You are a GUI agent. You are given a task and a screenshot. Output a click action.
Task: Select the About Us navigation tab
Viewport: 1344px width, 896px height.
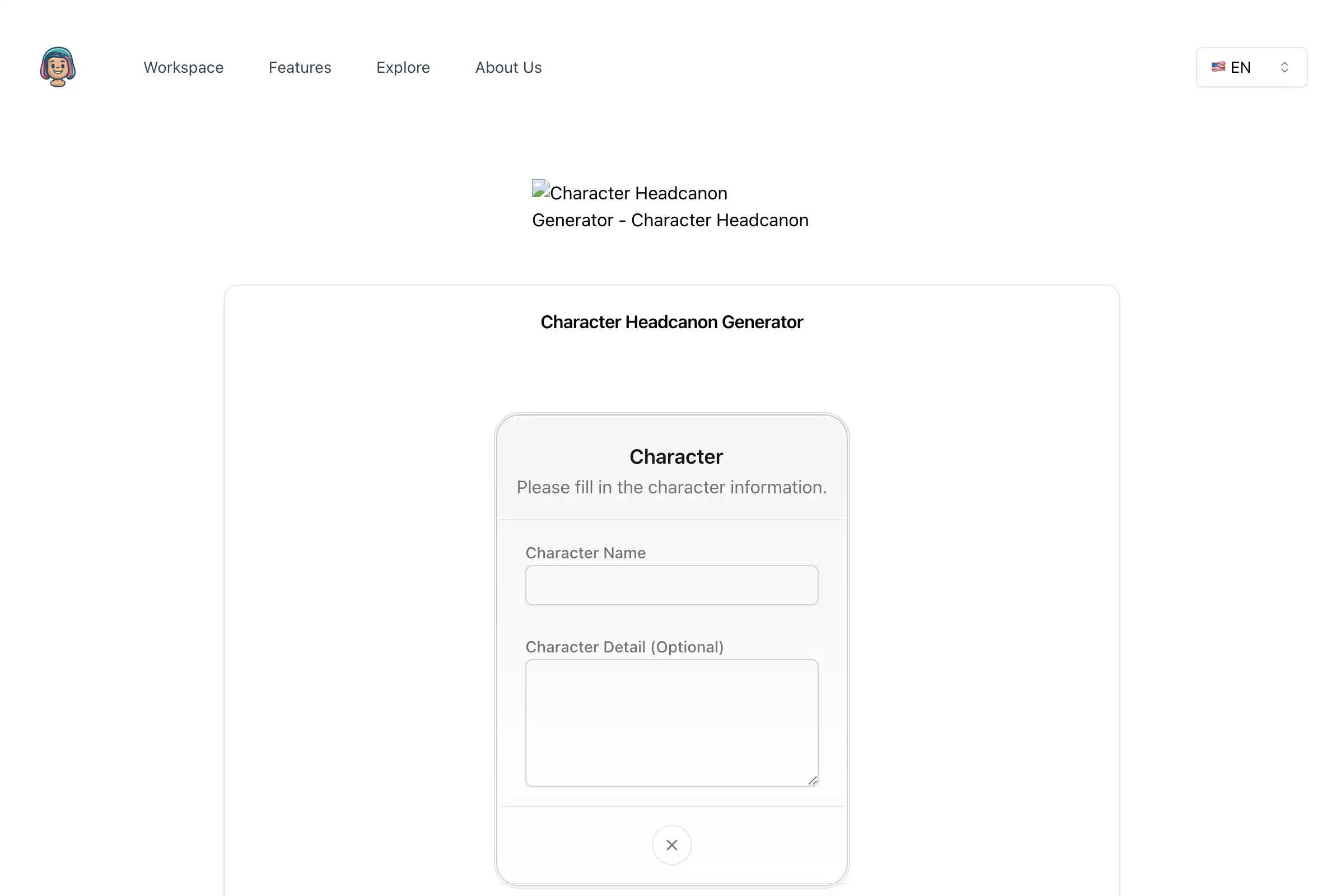click(x=508, y=67)
